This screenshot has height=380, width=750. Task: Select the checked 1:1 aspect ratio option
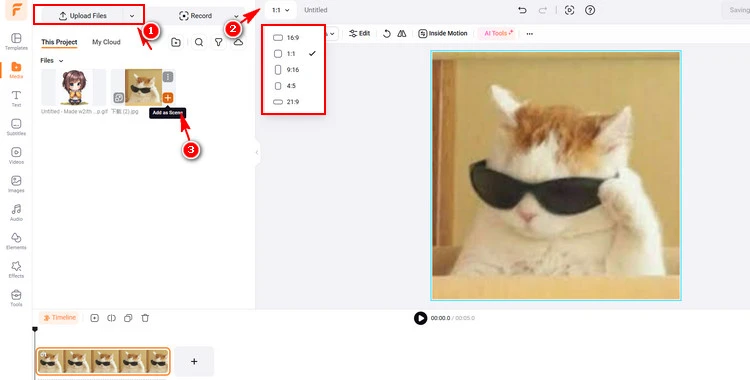293,54
